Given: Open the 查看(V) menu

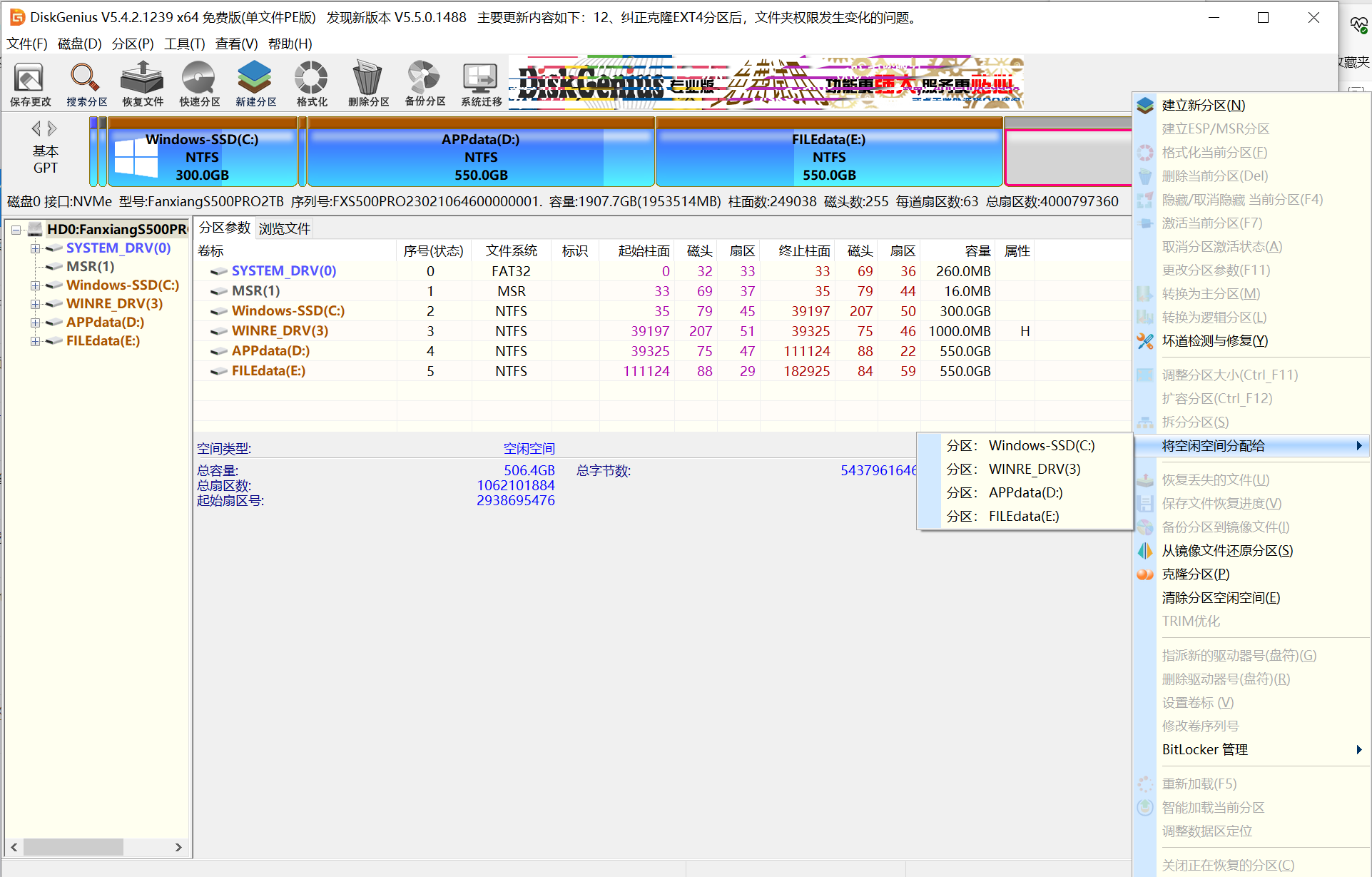Looking at the screenshot, I should [x=237, y=44].
